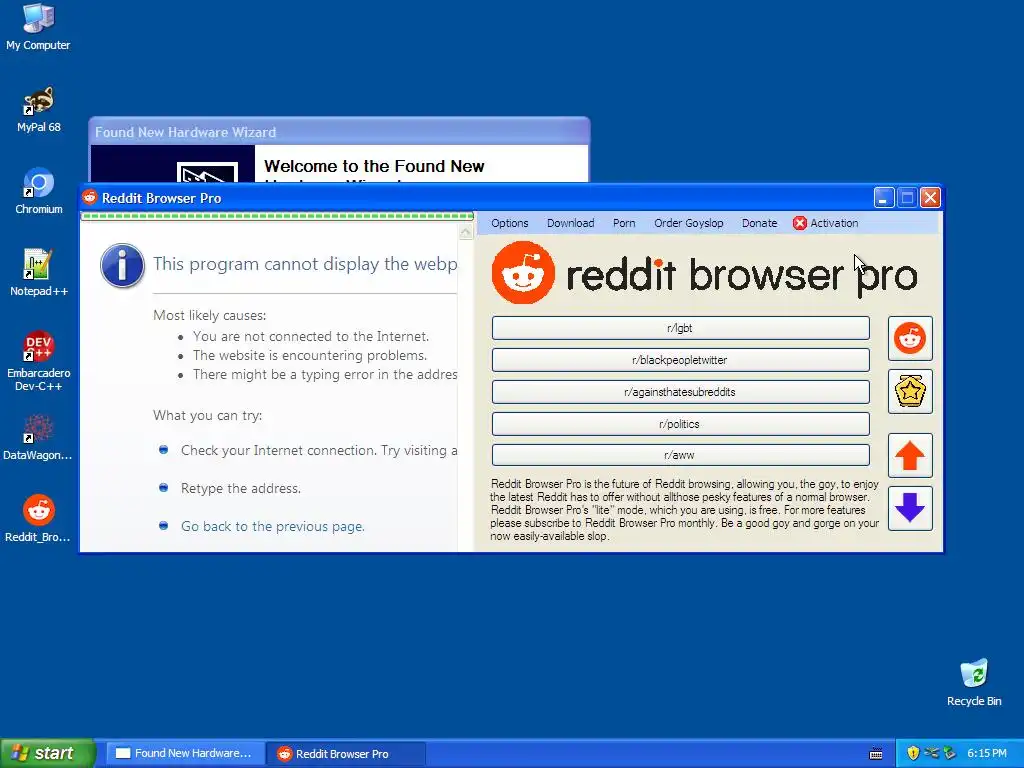The width and height of the screenshot is (1024, 768).
Task: Browse the r/aww button
Action: [680, 455]
